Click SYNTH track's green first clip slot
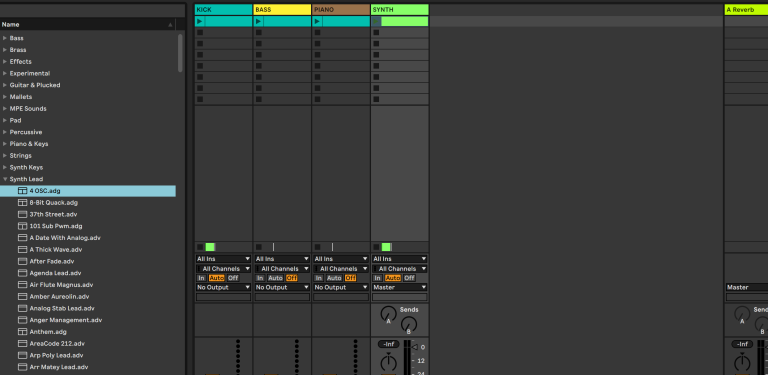Screen dimensions: 768x375 pyautogui.click(x=405, y=21)
